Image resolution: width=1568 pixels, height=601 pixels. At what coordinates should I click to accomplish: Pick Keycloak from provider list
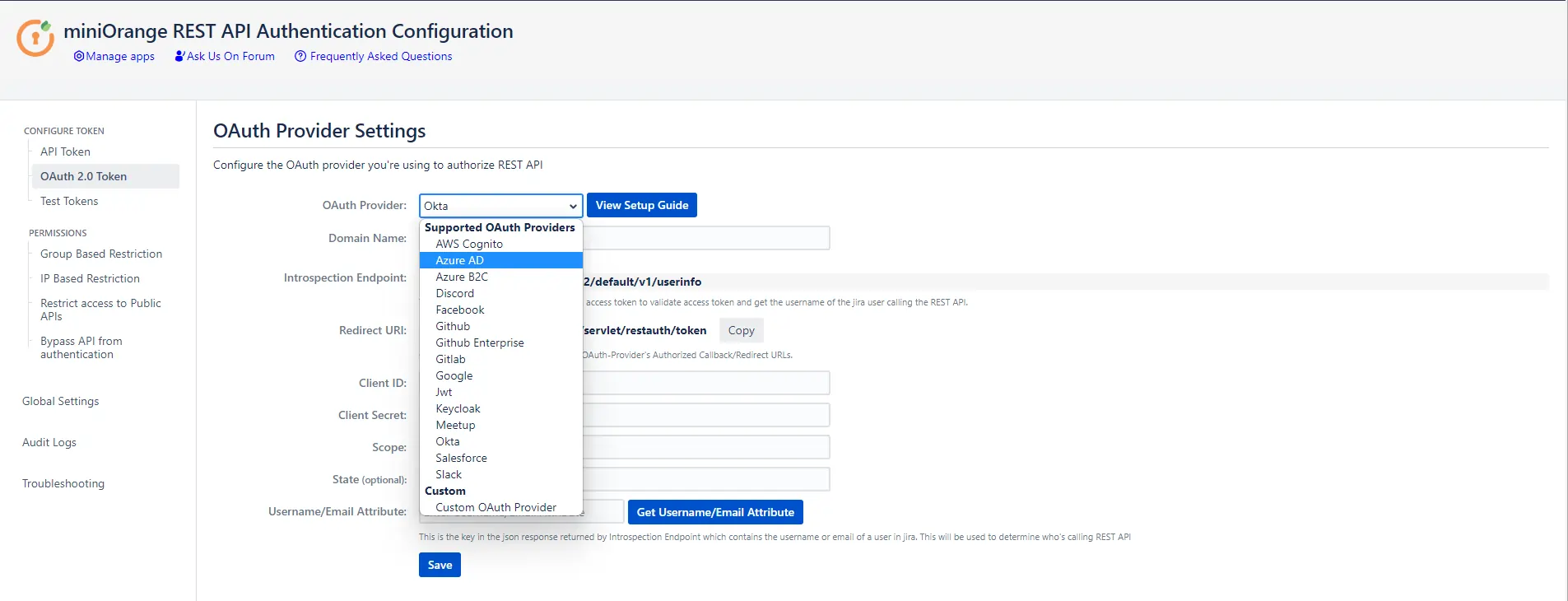click(500, 408)
